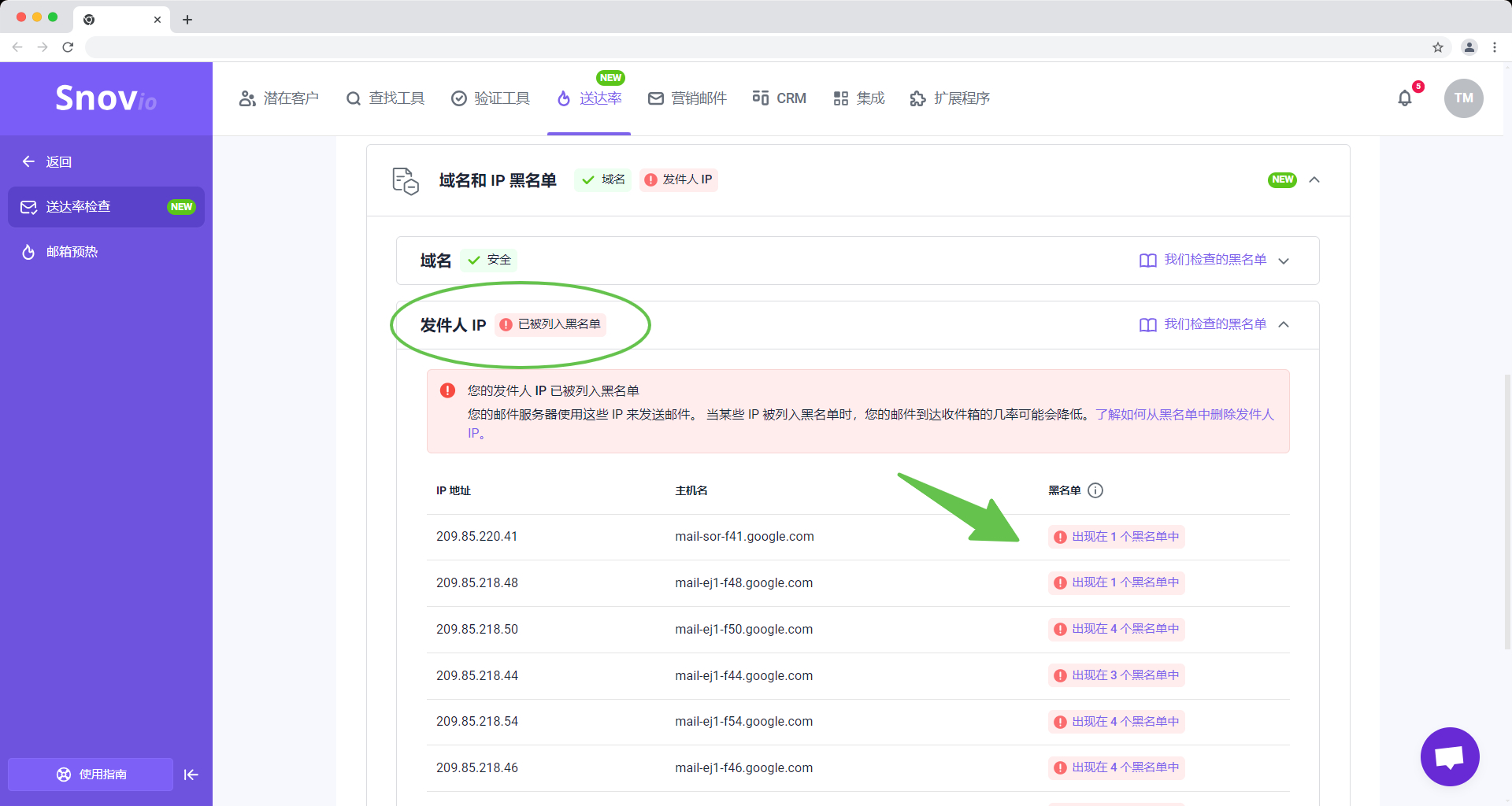Click blacklist badge for 209.85.218.48
Viewport: 1512px width, 806px height.
tap(1117, 582)
